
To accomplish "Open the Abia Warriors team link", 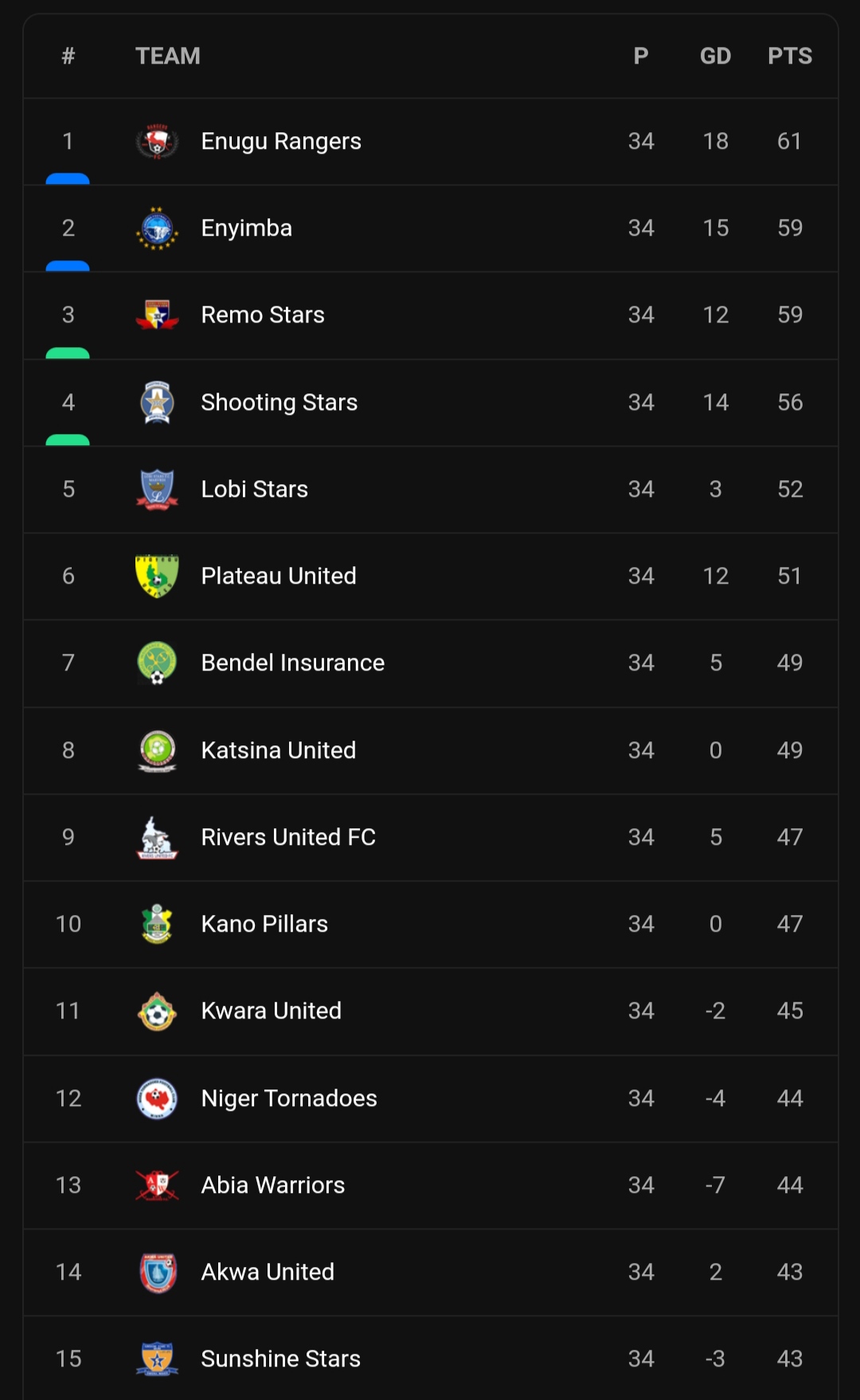I will [x=272, y=1185].
